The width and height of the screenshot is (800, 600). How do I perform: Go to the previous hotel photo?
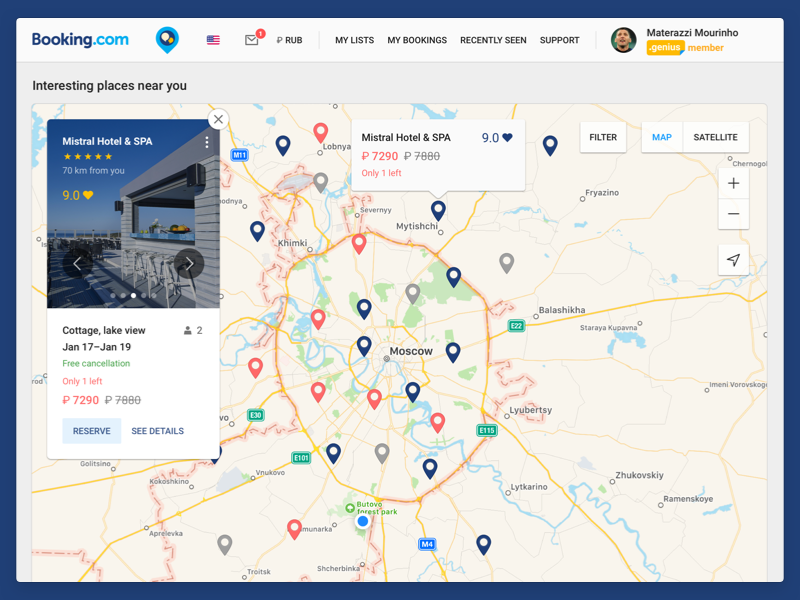[x=77, y=263]
